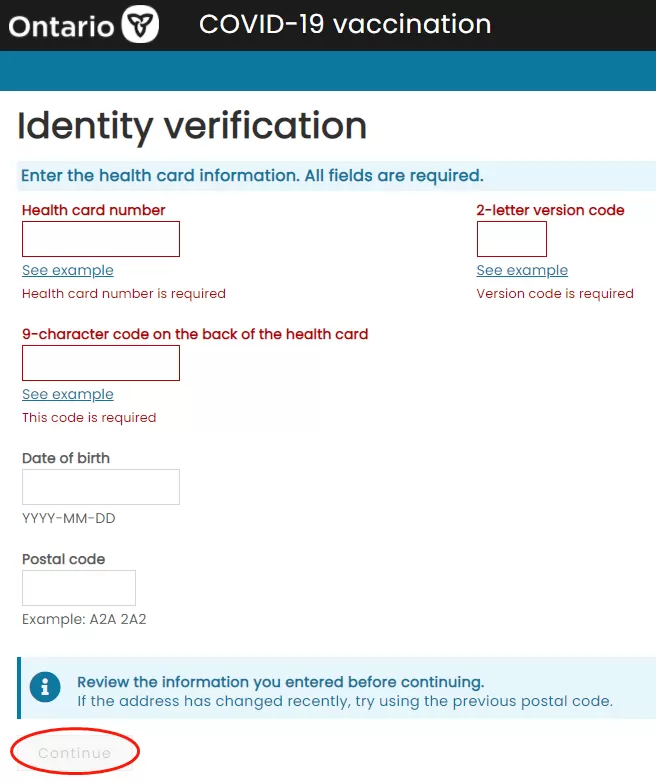Click the Health card number label
This screenshot has width=656, height=784.
94,210
